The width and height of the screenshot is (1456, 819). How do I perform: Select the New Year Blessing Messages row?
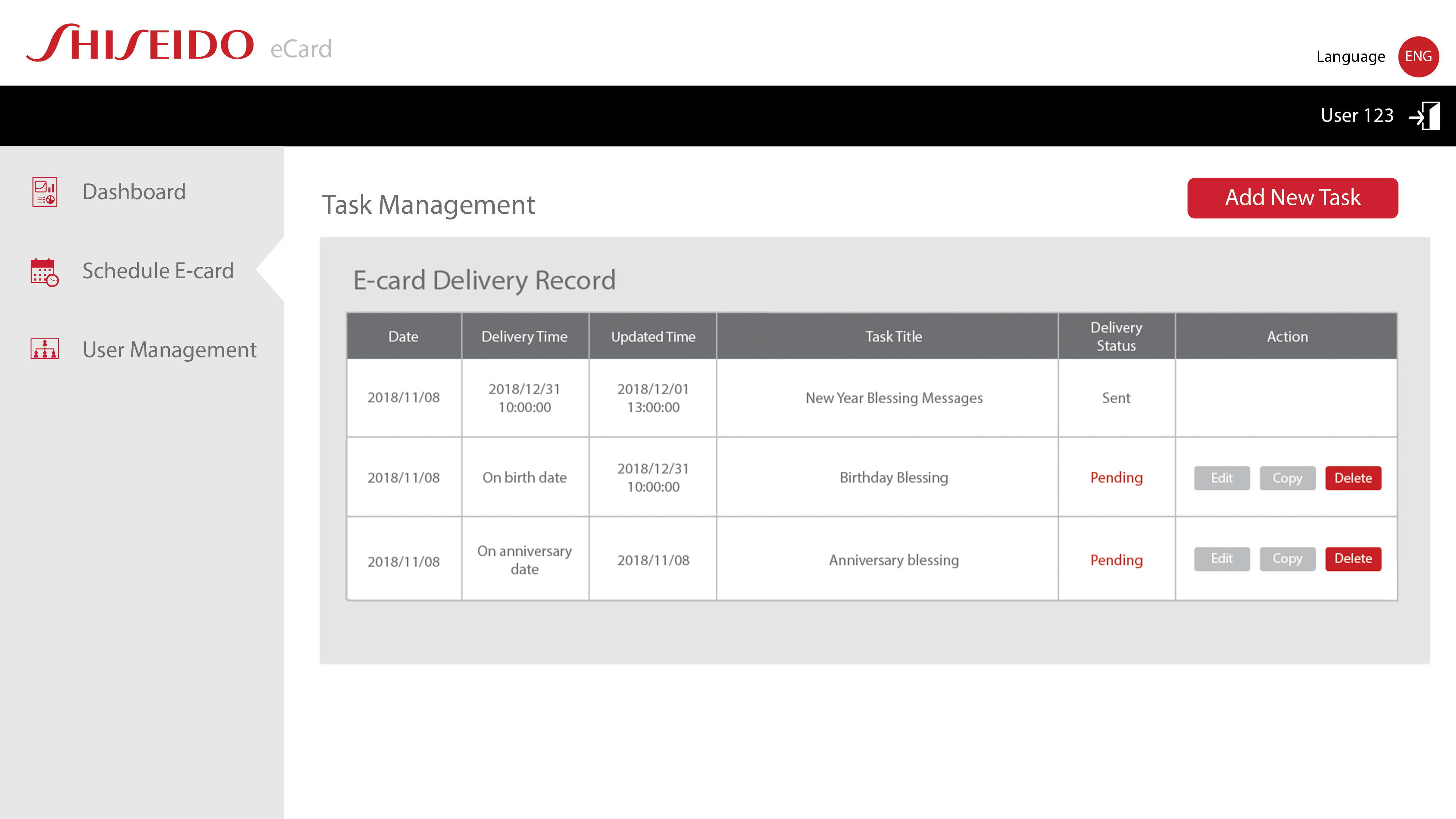coord(871,398)
